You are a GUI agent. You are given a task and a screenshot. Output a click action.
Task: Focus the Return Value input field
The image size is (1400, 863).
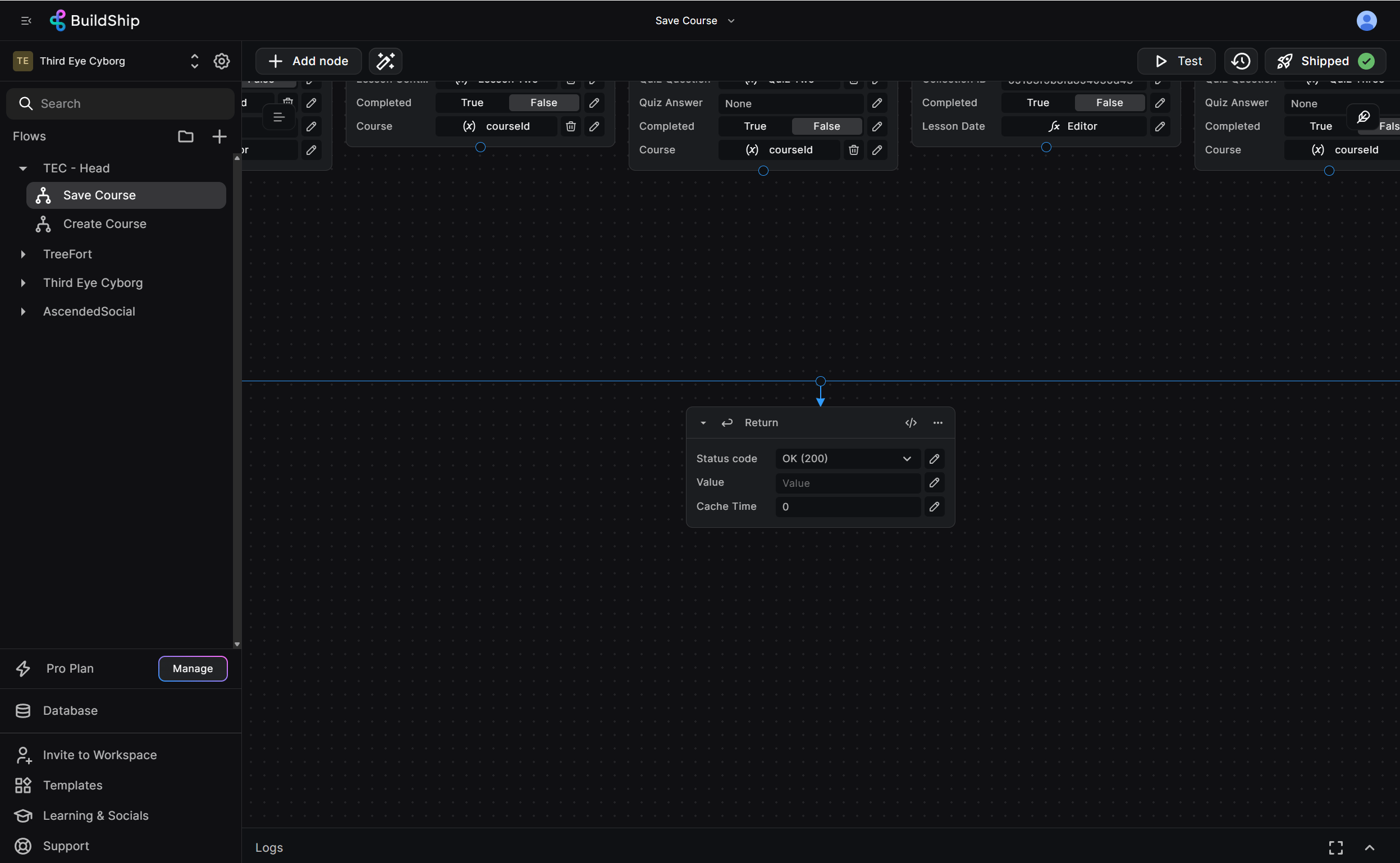point(848,483)
